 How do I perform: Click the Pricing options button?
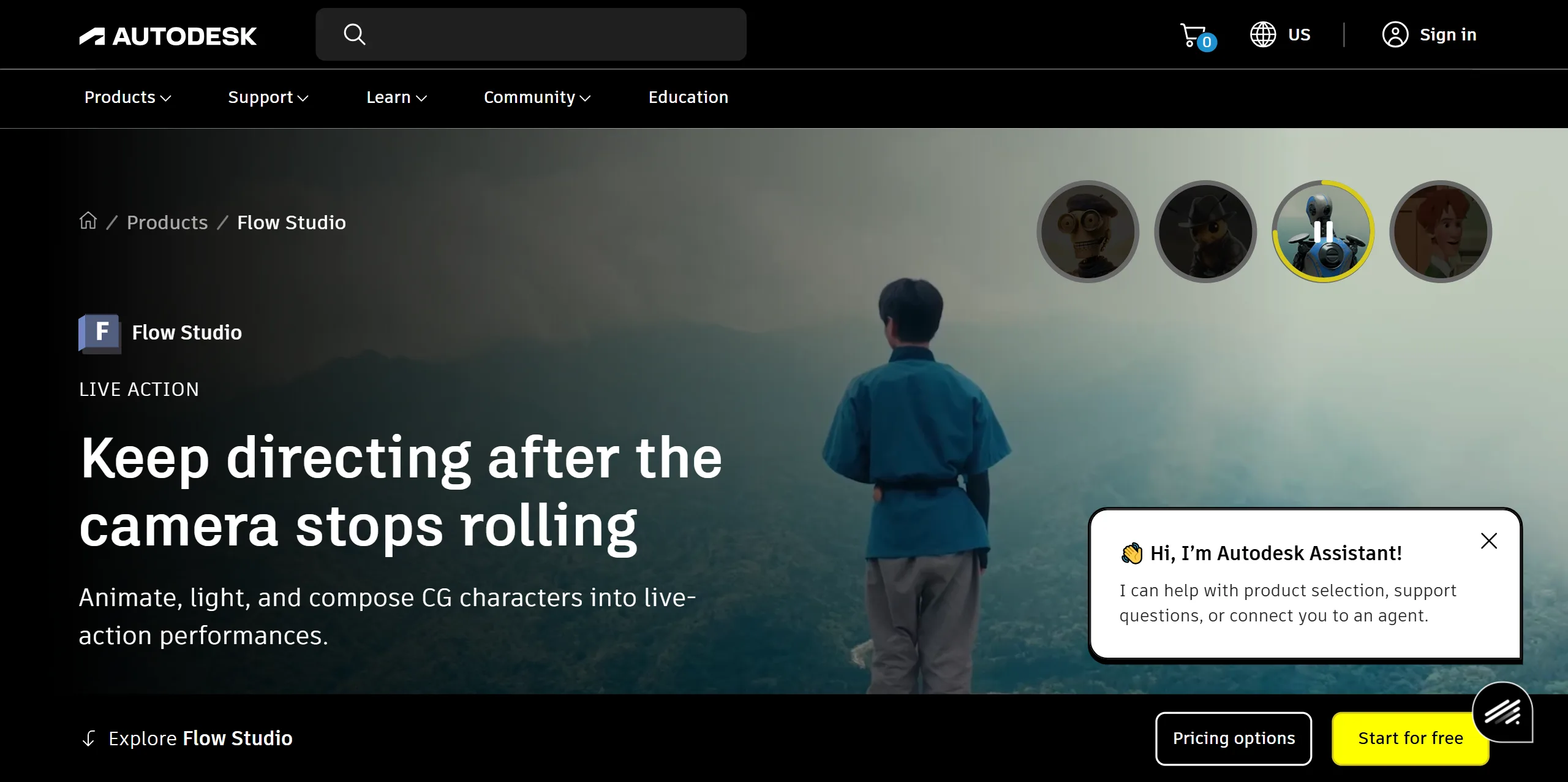(1234, 738)
